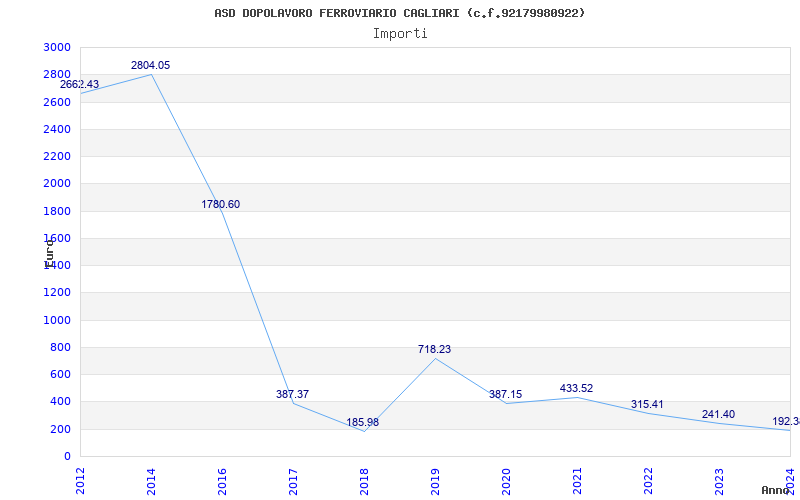Click the 600 y-axis tick label

coord(60,374)
